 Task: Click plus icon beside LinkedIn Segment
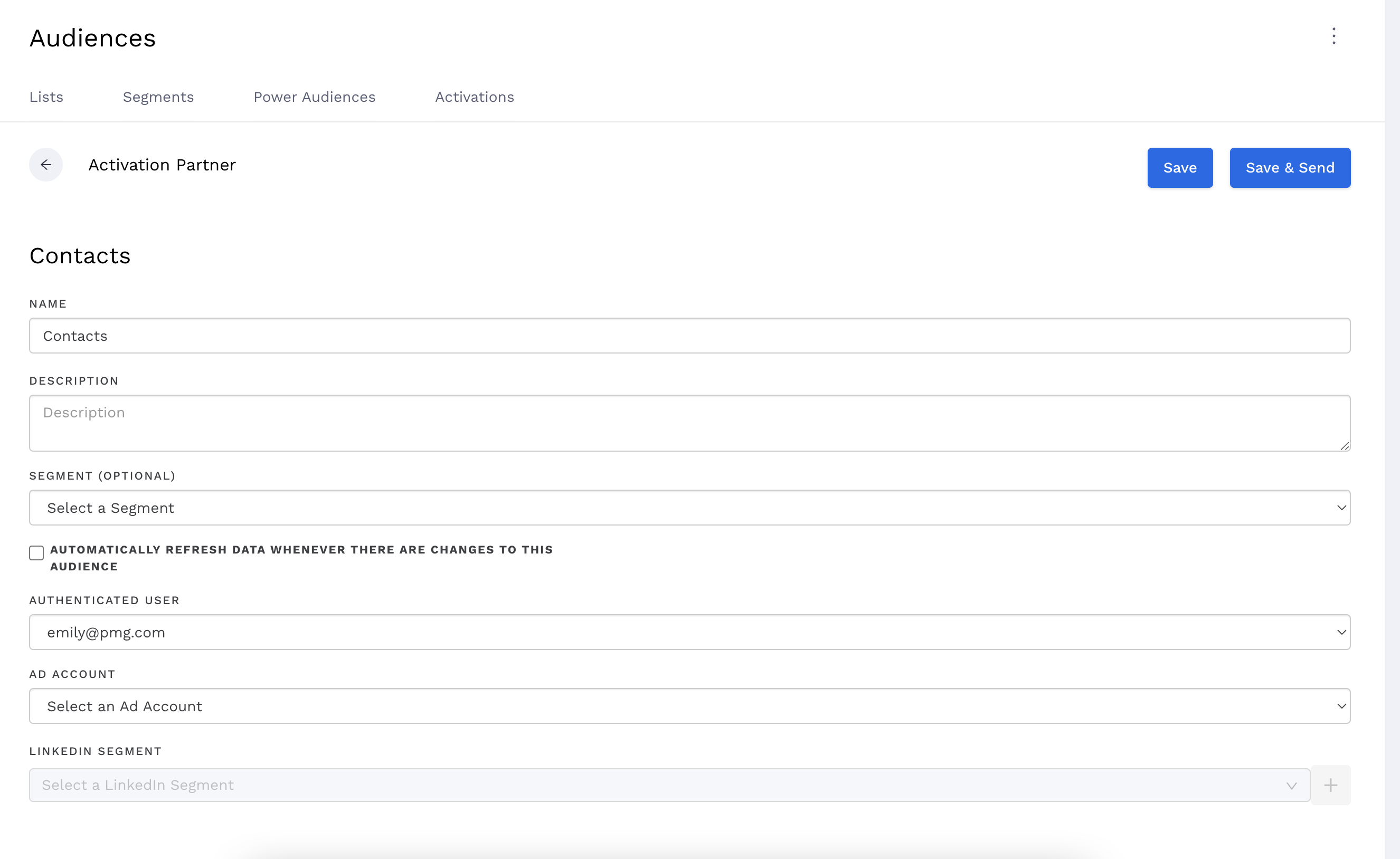tap(1331, 785)
